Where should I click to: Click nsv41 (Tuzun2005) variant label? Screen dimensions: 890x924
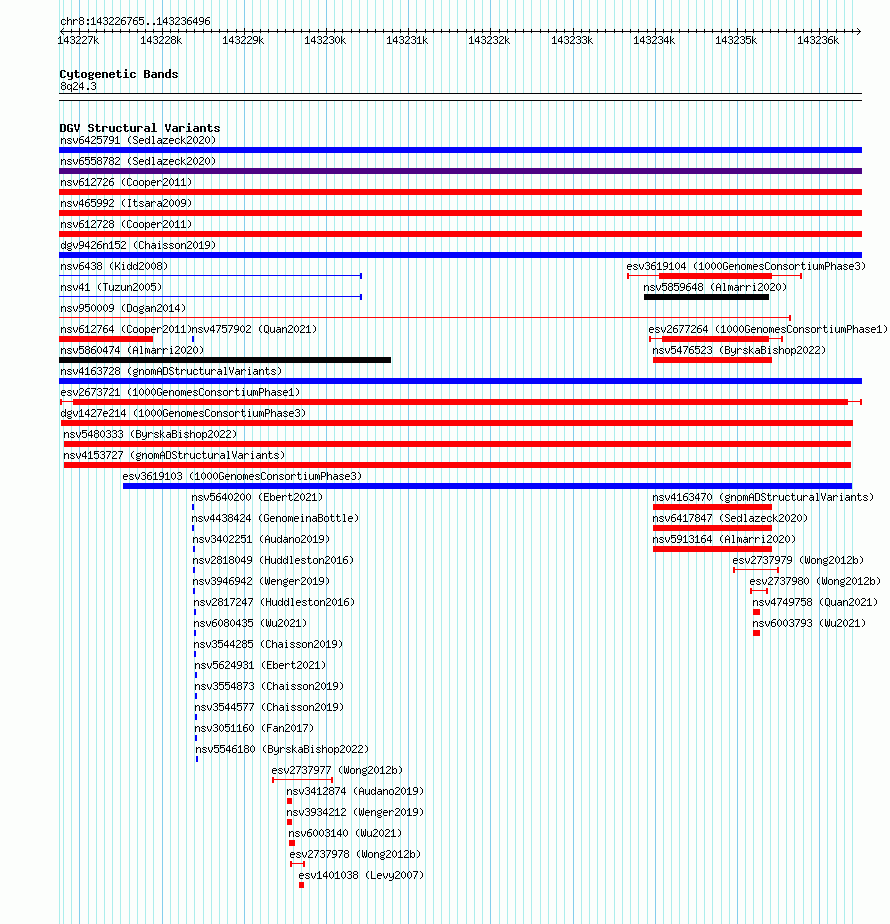click(111, 288)
